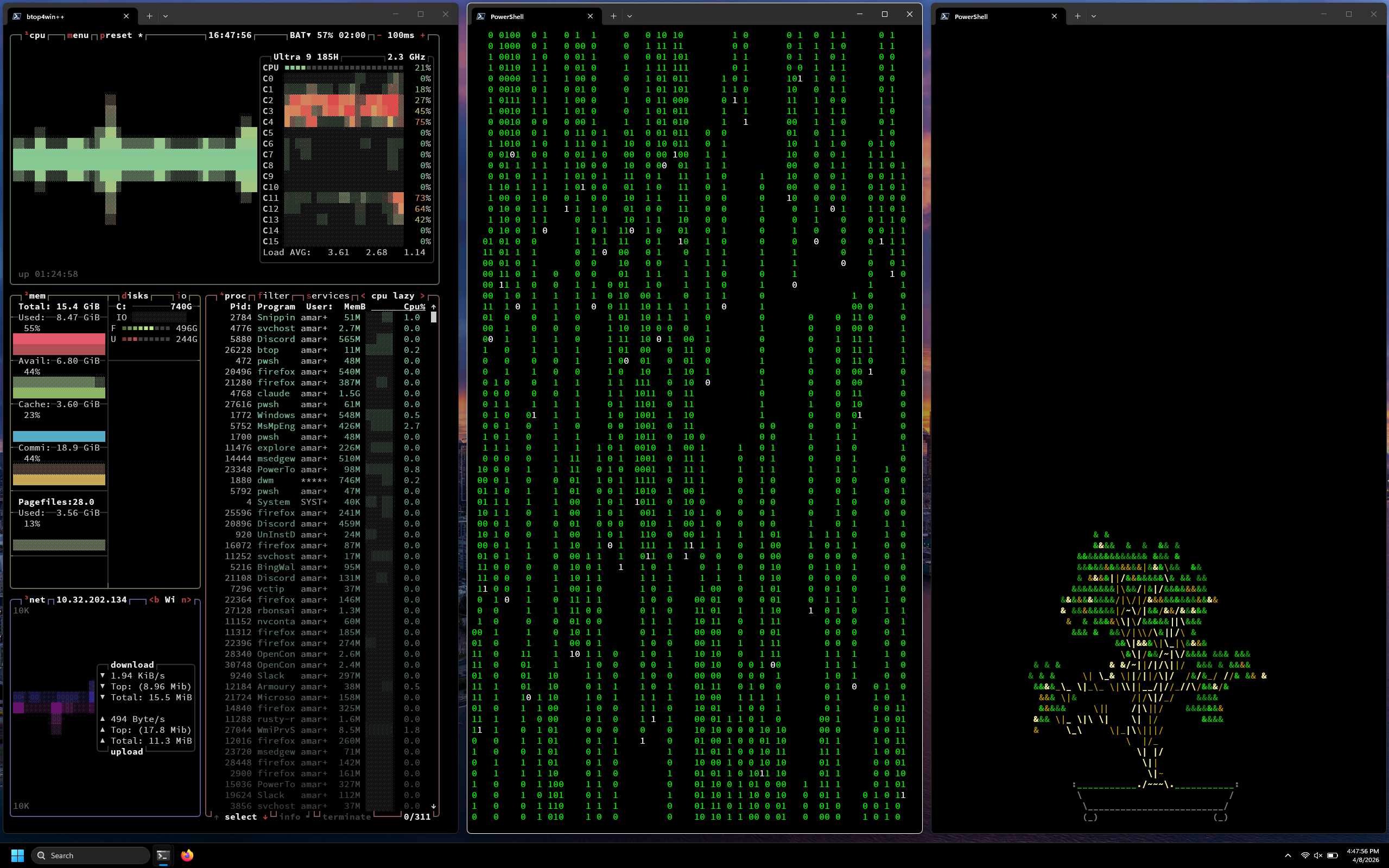
Task: Open tab dropdown in right PowerShell window
Action: pyautogui.click(x=1093, y=16)
